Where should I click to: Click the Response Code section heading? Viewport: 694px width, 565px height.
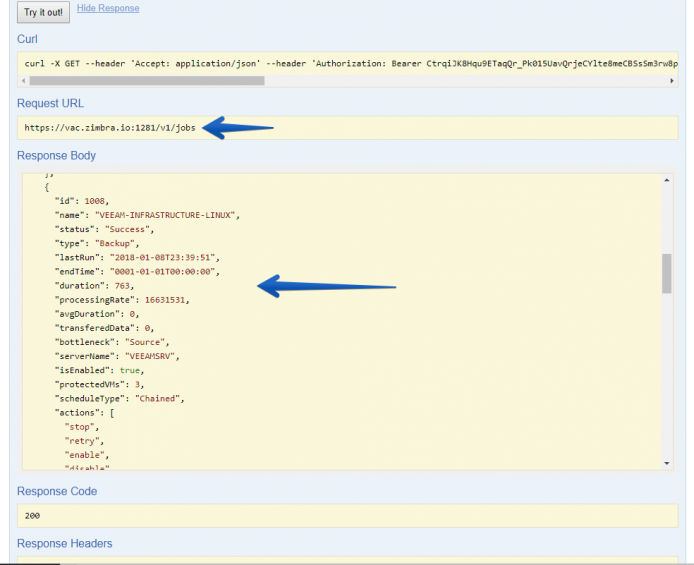click(57, 491)
